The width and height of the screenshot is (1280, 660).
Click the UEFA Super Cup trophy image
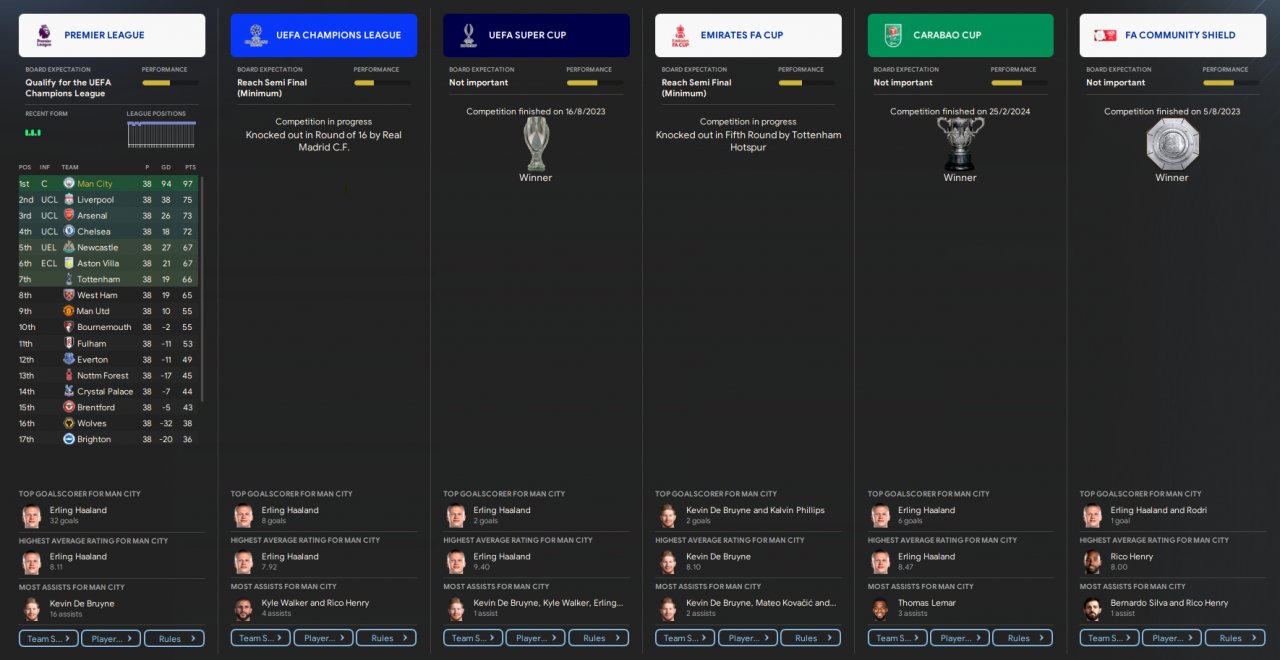click(536, 144)
